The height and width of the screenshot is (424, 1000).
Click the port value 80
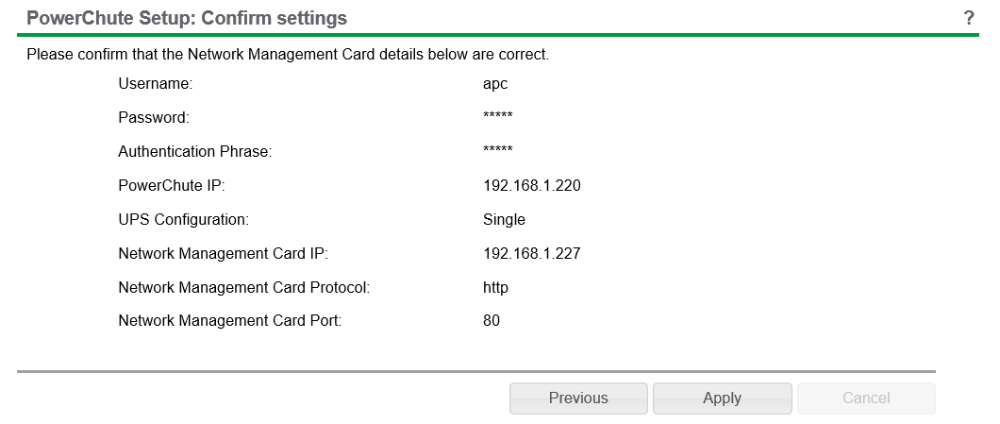pyautogui.click(x=491, y=322)
